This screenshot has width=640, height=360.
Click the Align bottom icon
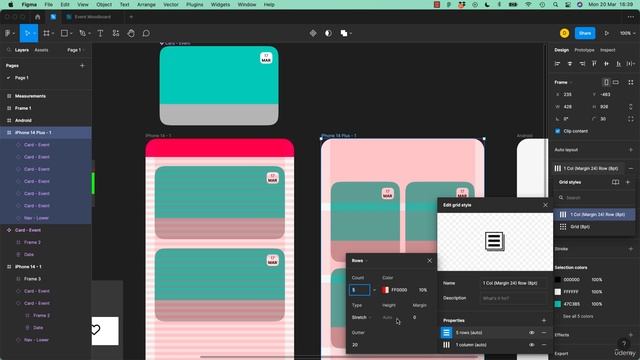point(619,64)
